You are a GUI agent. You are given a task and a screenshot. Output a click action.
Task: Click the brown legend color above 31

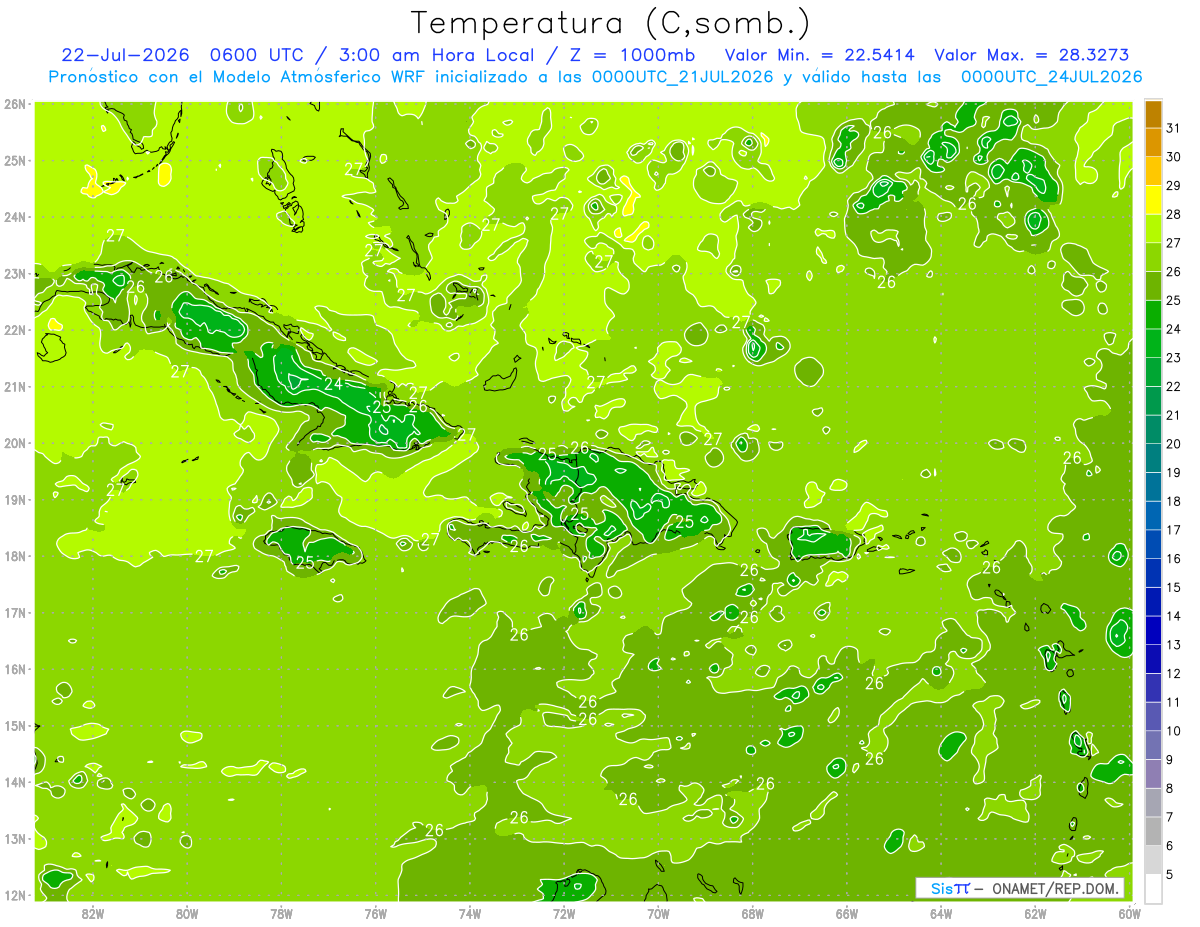(1153, 114)
